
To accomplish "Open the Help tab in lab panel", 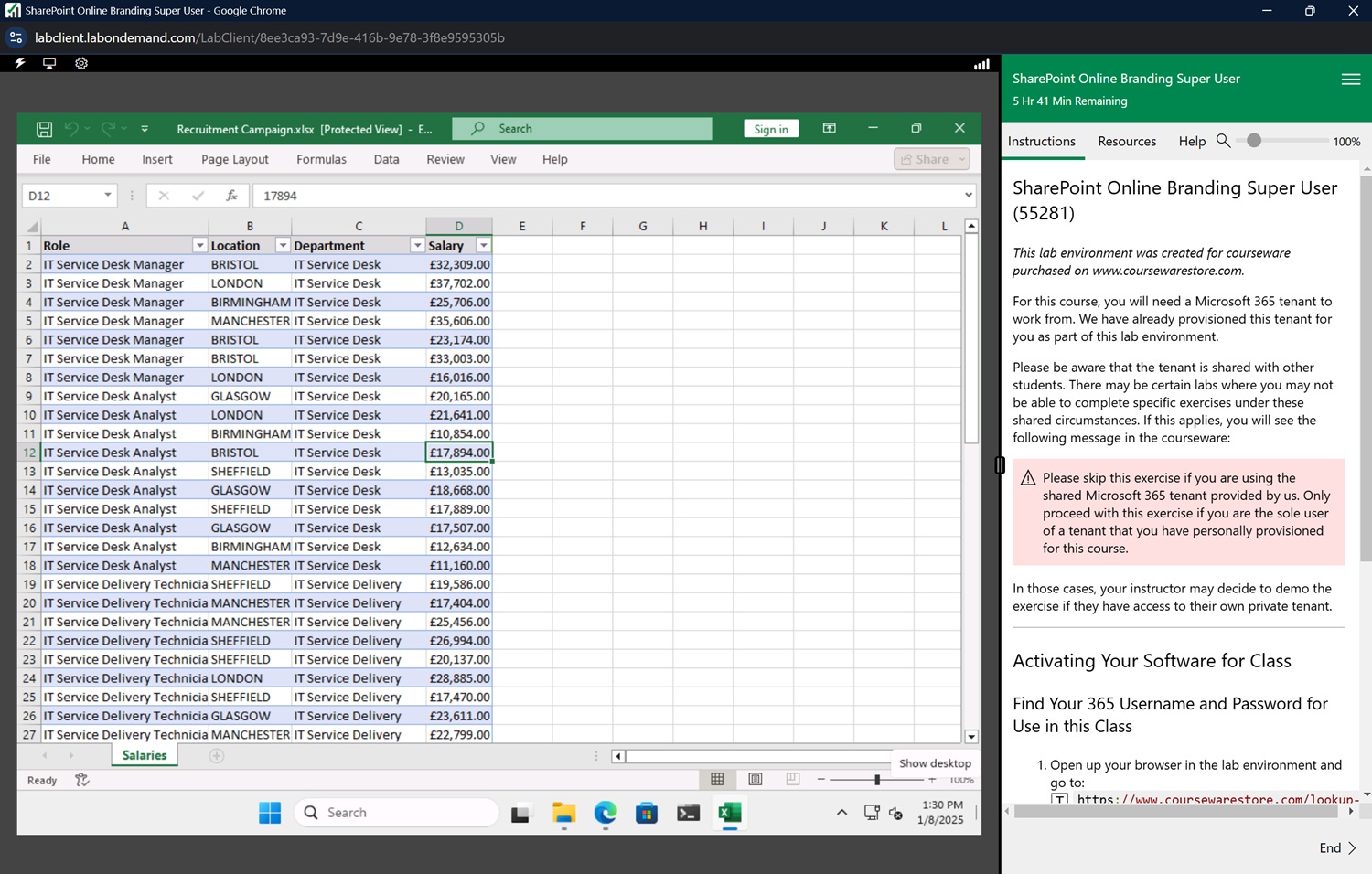I will tap(1192, 142).
